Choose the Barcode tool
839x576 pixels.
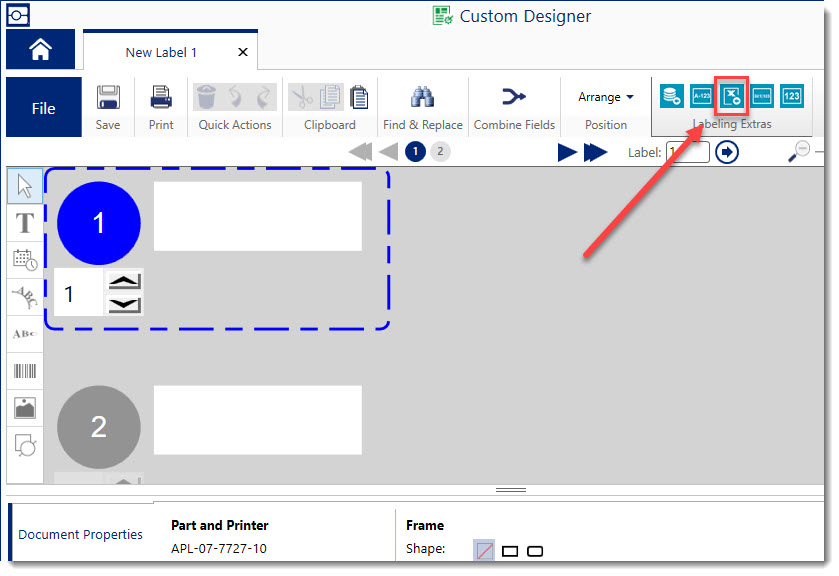tap(24, 370)
